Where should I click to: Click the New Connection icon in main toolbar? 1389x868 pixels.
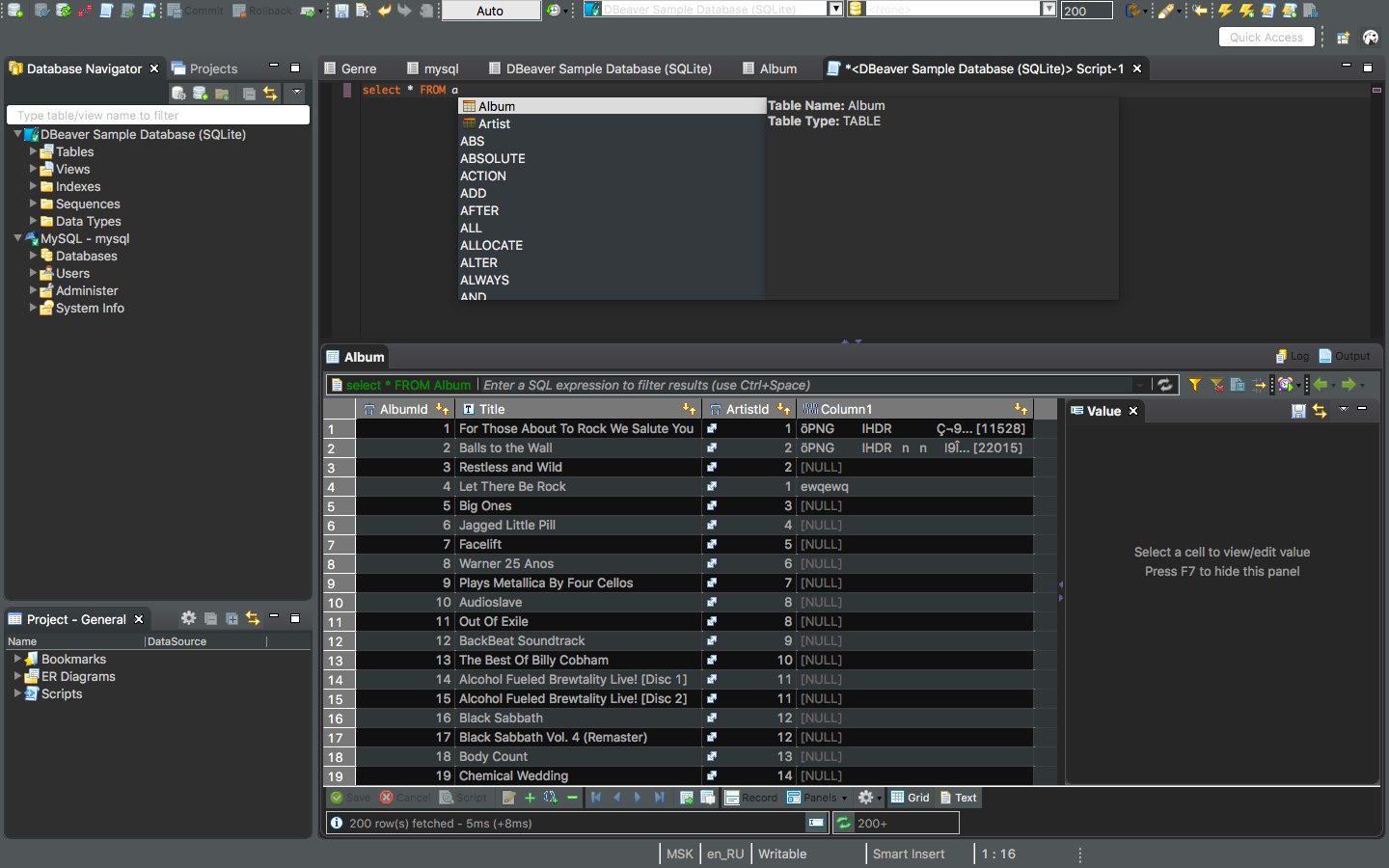(x=15, y=11)
